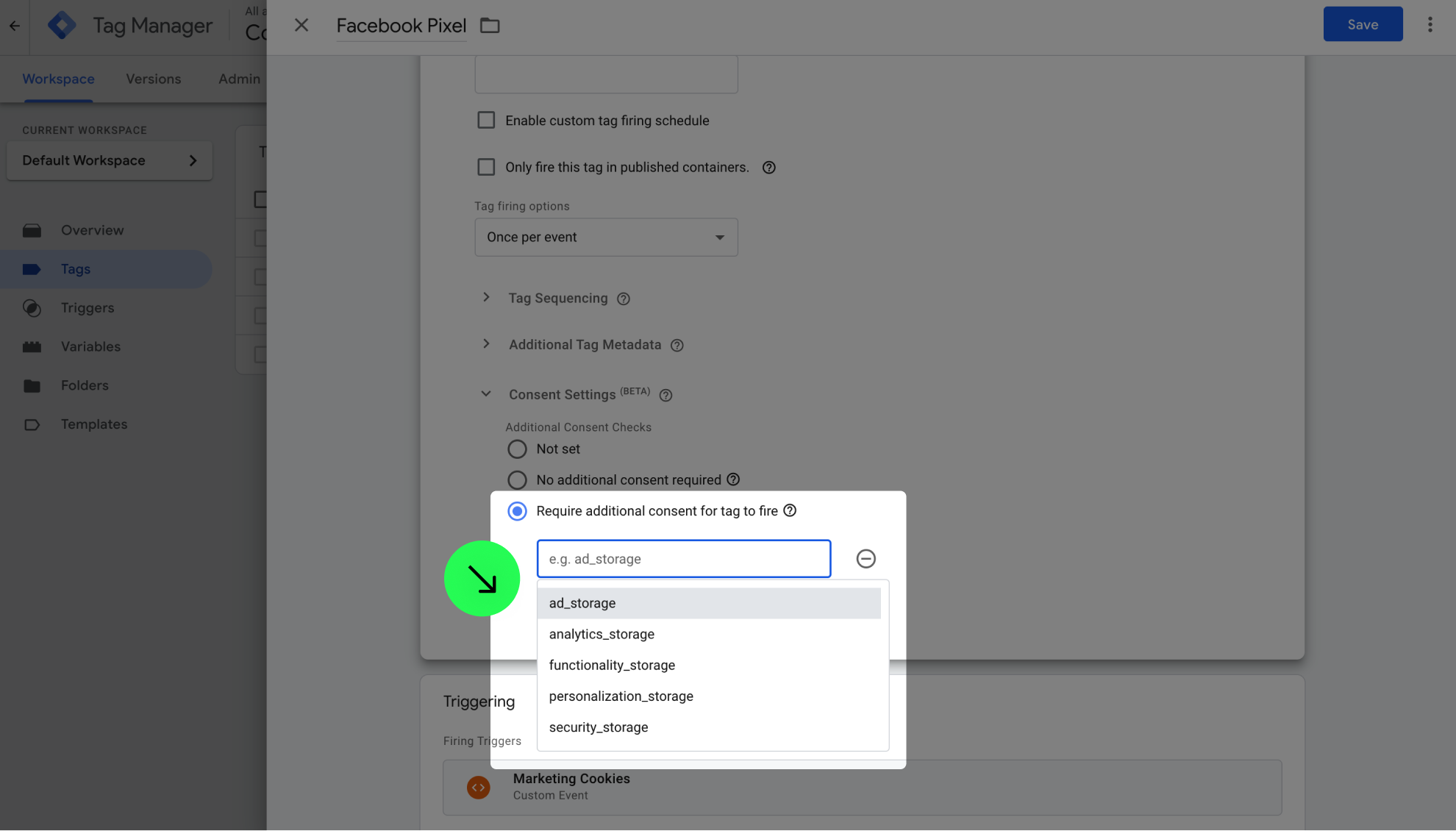Open help icon for Tag Sequencing
Image resolution: width=1456 pixels, height=831 pixels.
click(624, 299)
